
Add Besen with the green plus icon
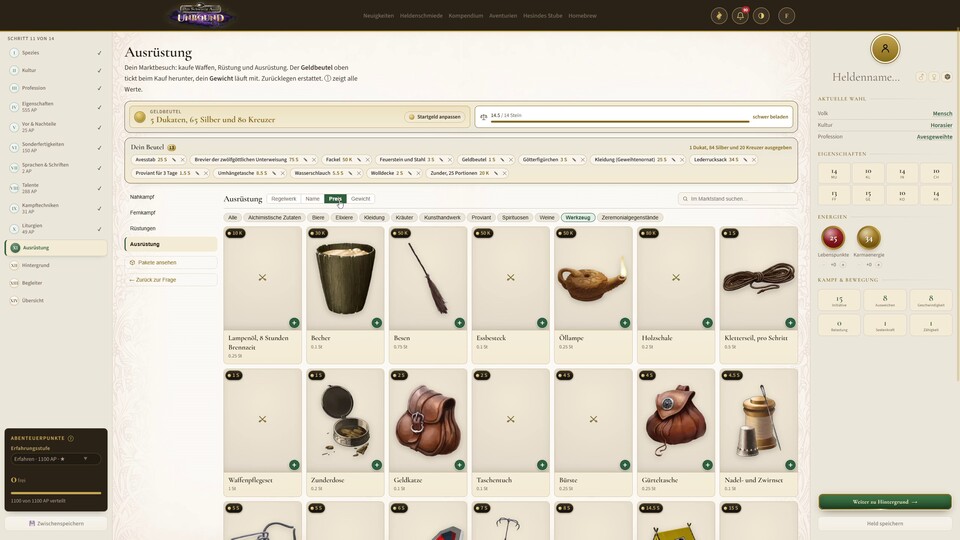(459, 323)
